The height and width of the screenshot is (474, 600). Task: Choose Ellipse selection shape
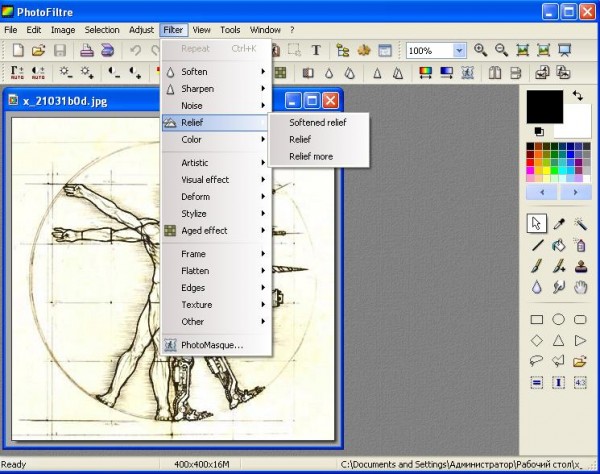[559, 319]
